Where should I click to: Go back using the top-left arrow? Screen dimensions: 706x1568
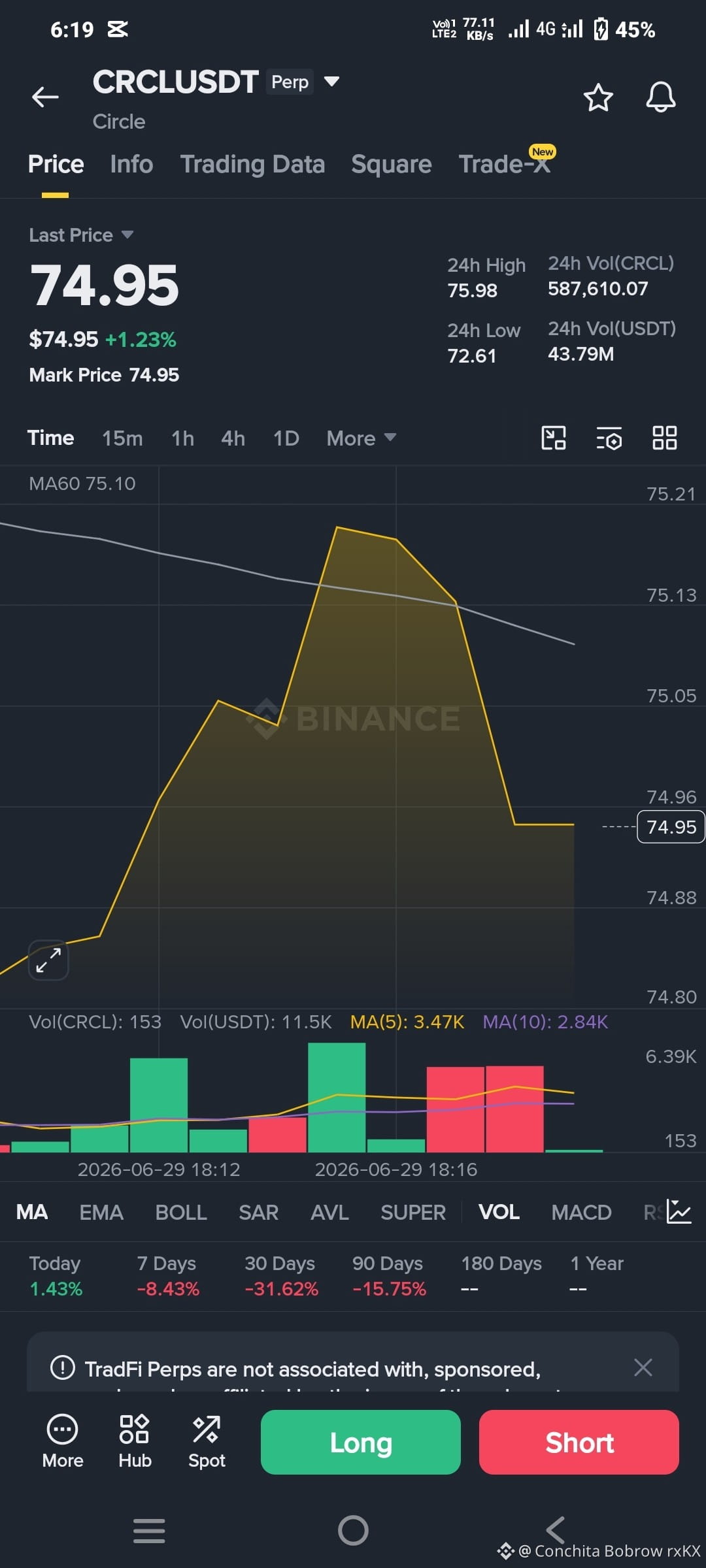pyautogui.click(x=45, y=97)
